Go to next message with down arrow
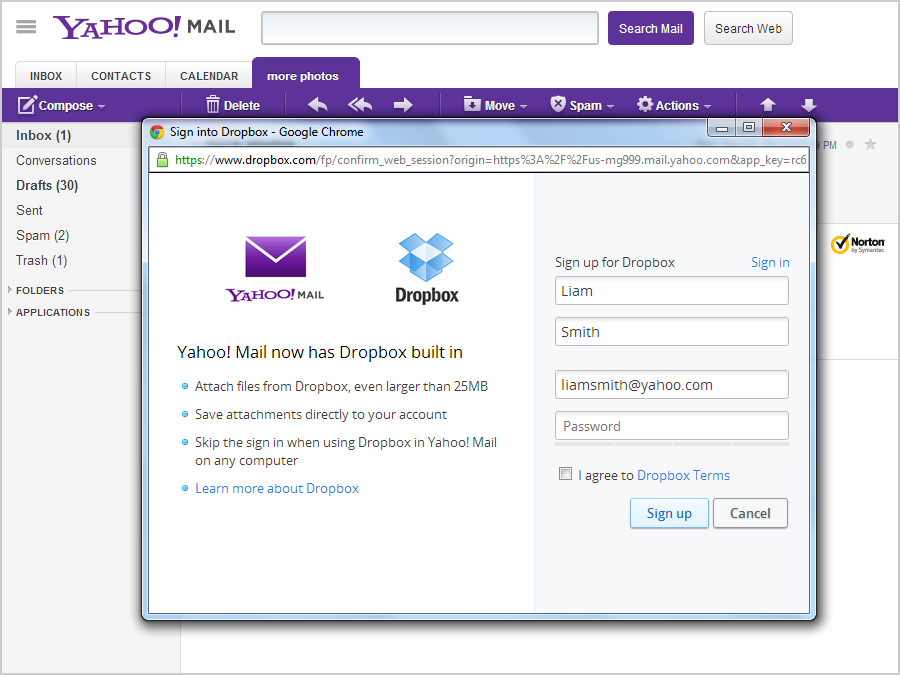900x675 pixels. (x=809, y=105)
